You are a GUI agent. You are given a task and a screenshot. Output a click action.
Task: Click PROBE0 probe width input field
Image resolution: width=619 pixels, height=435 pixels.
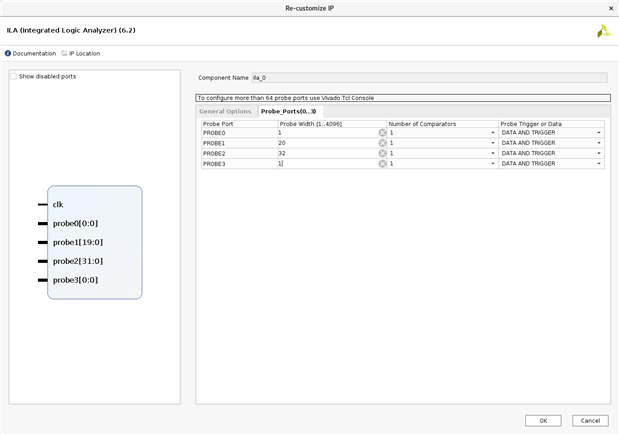coord(328,133)
